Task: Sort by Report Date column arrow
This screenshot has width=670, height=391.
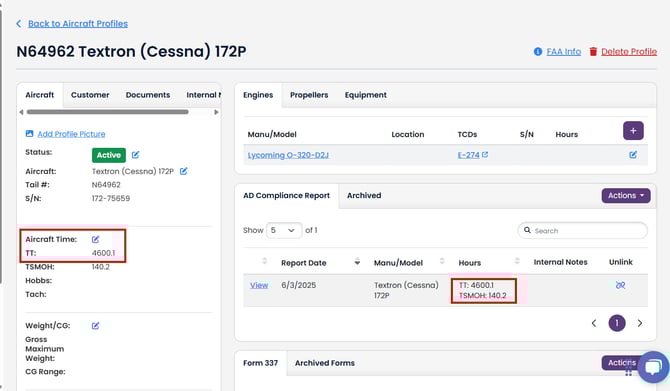Action: tap(357, 262)
